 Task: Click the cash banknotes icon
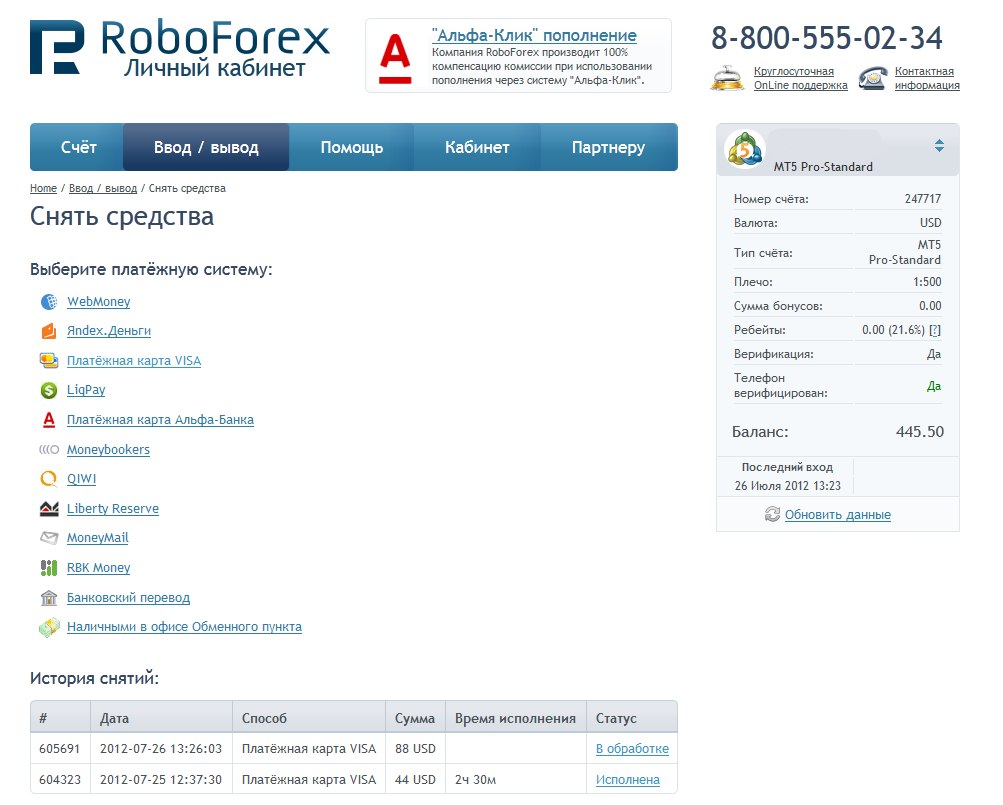[49, 627]
